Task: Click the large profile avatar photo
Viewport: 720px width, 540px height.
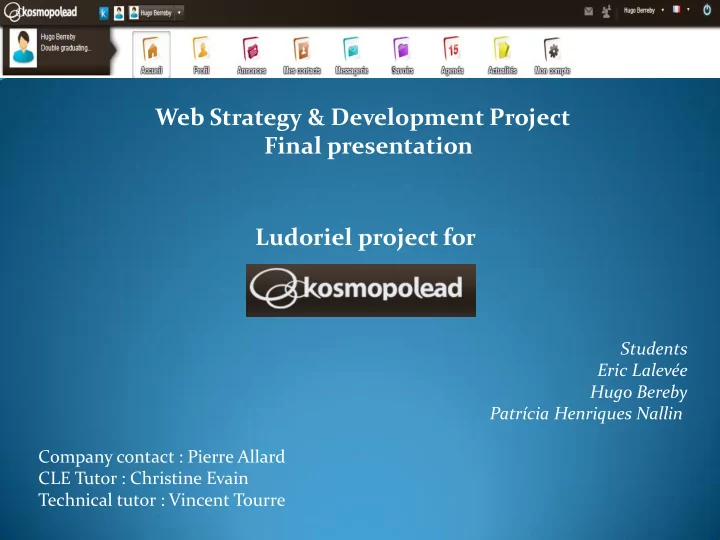Action: 23,48
